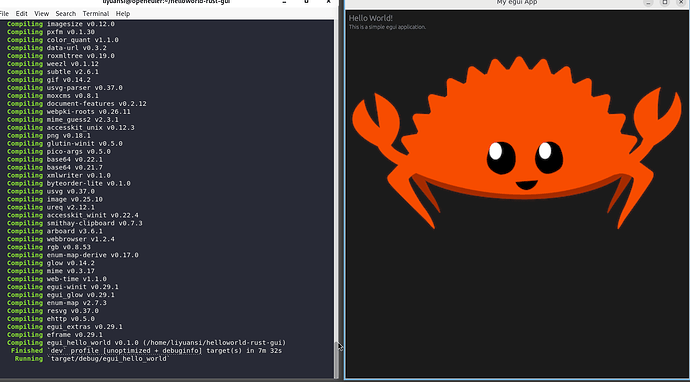Image resolution: width=690 pixels, height=382 pixels.
Task: Click the 'enum-map-derive v0.17.0' line
Action: [73, 255]
